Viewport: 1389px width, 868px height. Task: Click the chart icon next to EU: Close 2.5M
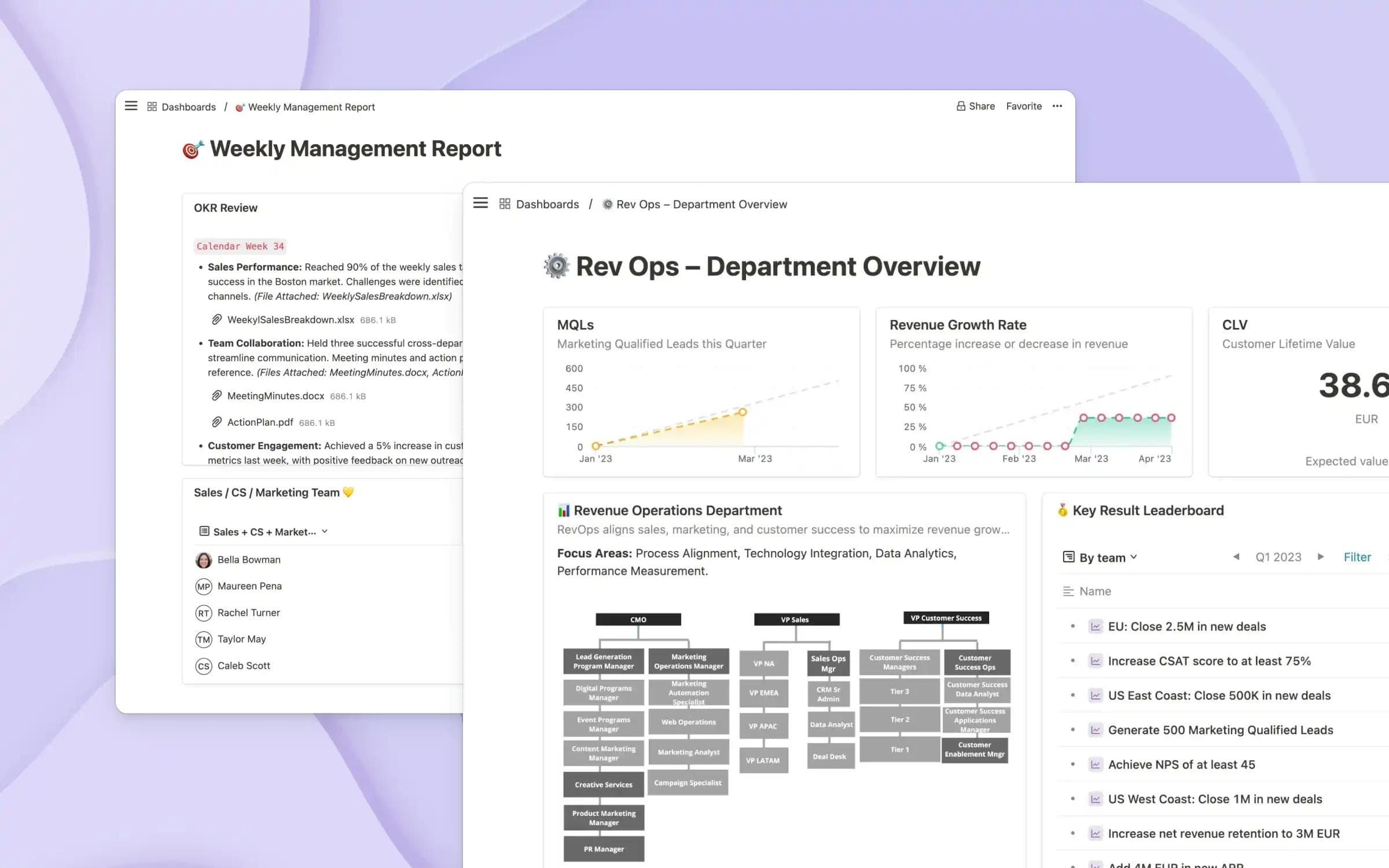point(1095,626)
